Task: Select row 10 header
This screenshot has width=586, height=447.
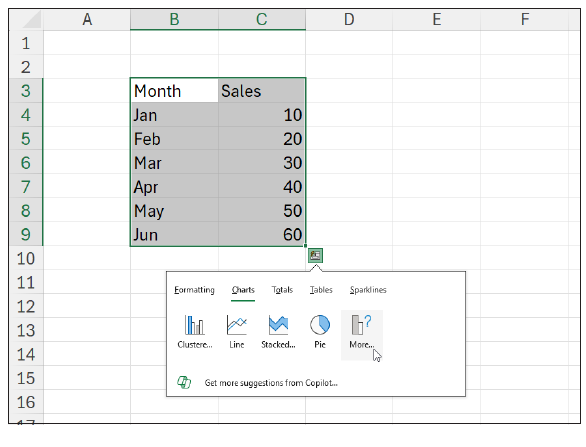Action: tap(26, 258)
